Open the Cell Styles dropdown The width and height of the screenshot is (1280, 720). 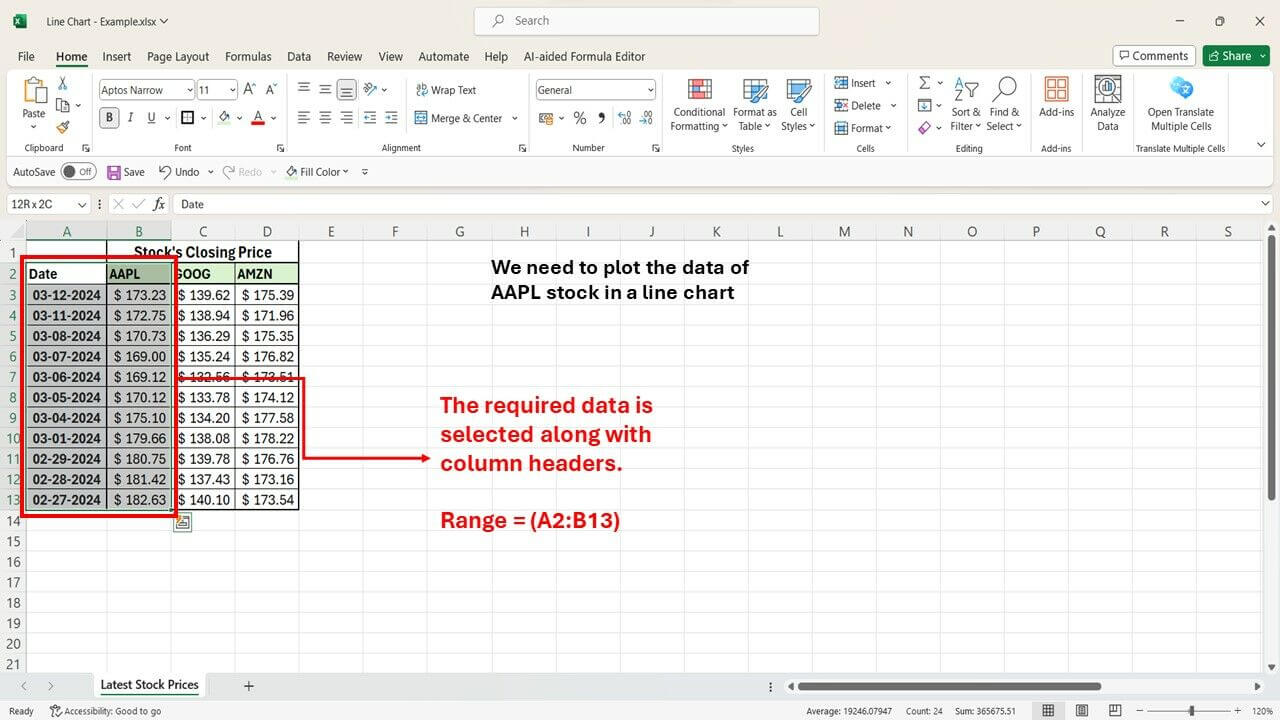[798, 104]
